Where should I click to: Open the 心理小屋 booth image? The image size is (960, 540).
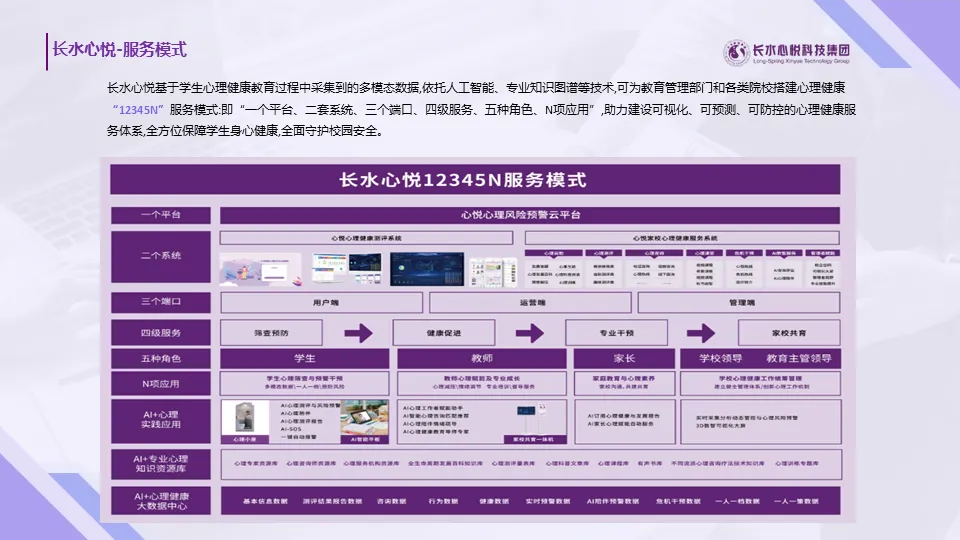point(245,421)
